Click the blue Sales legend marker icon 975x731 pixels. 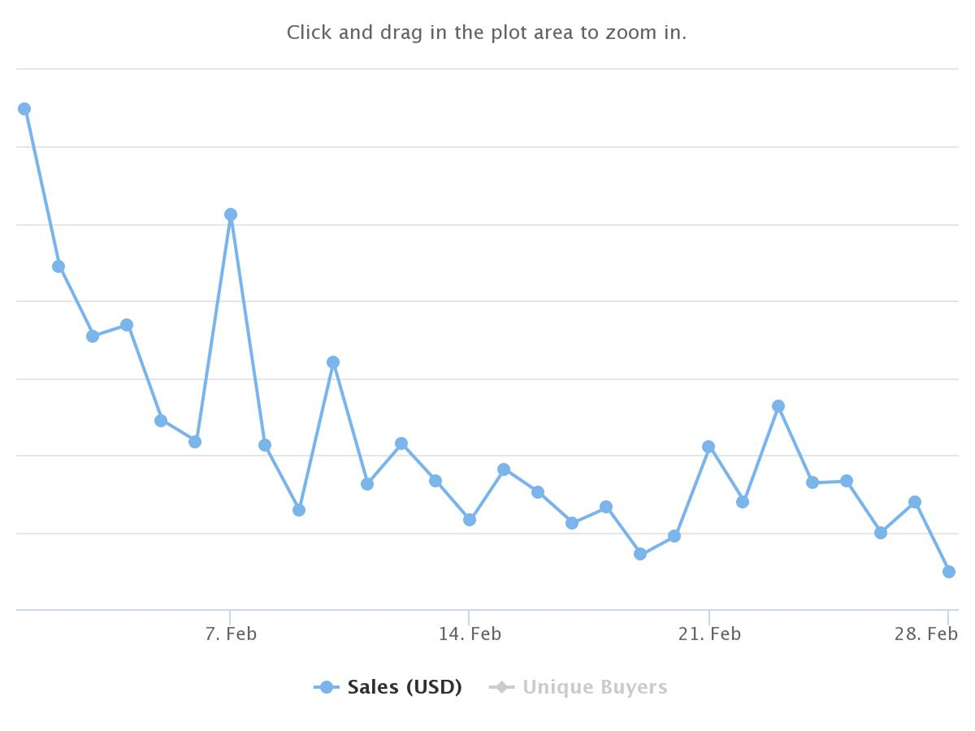click(x=326, y=687)
